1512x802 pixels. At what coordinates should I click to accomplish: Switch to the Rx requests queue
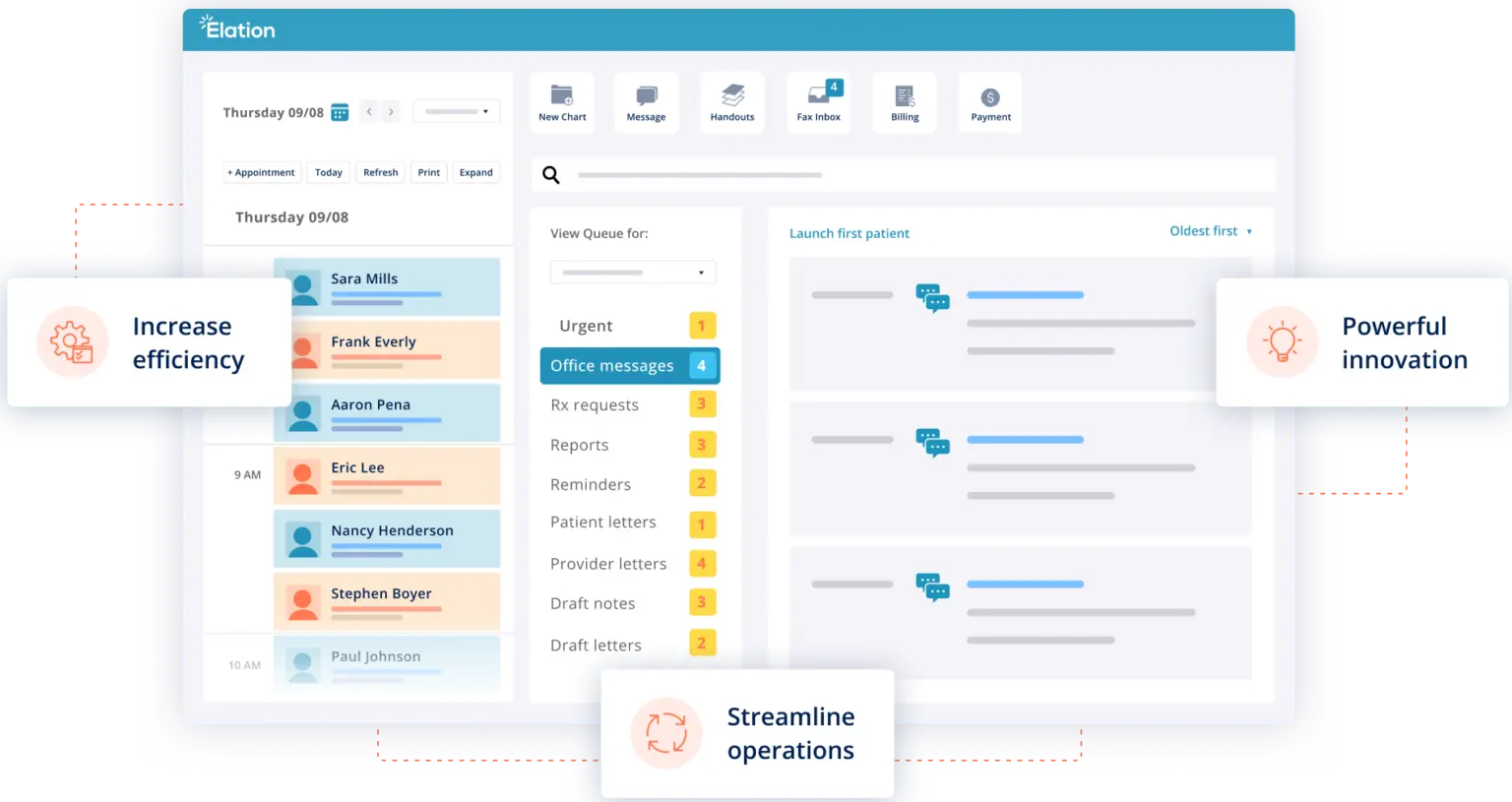pyautogui.click(x=595, y=404)
